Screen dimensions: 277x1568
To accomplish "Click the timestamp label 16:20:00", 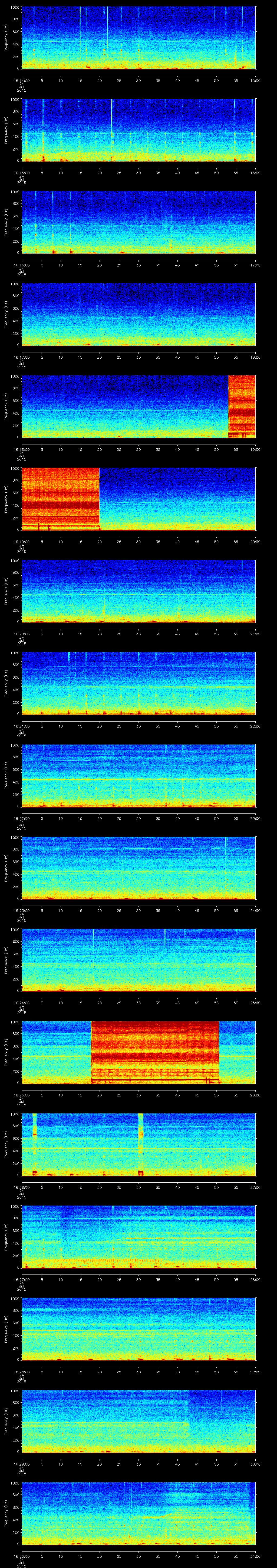I will [21, 634].
